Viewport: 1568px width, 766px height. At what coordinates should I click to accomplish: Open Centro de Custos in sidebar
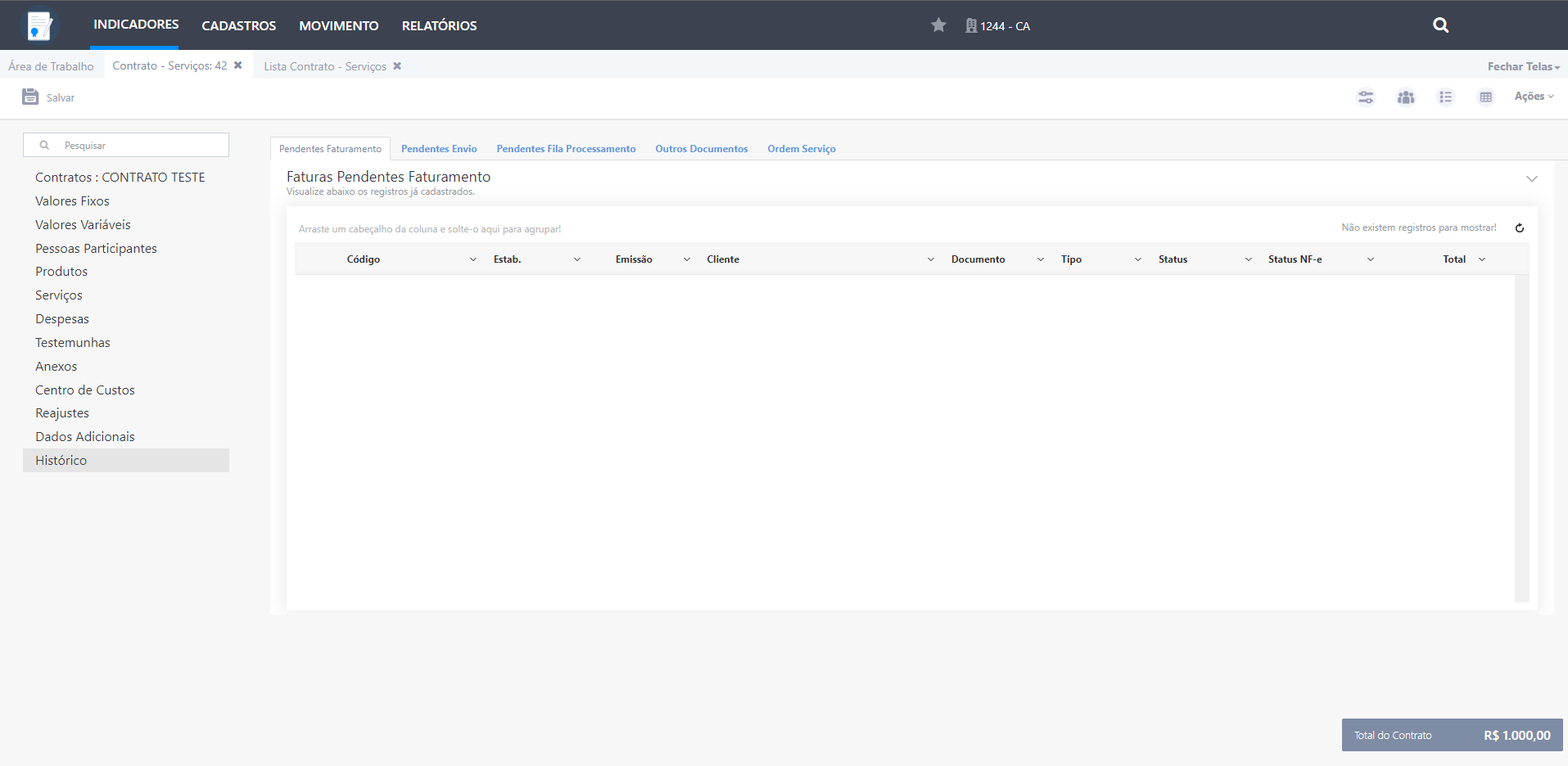pos(85,390)
